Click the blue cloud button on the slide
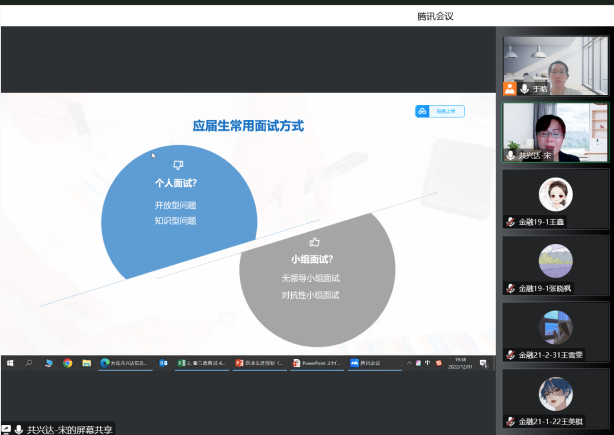 point(440,111)
